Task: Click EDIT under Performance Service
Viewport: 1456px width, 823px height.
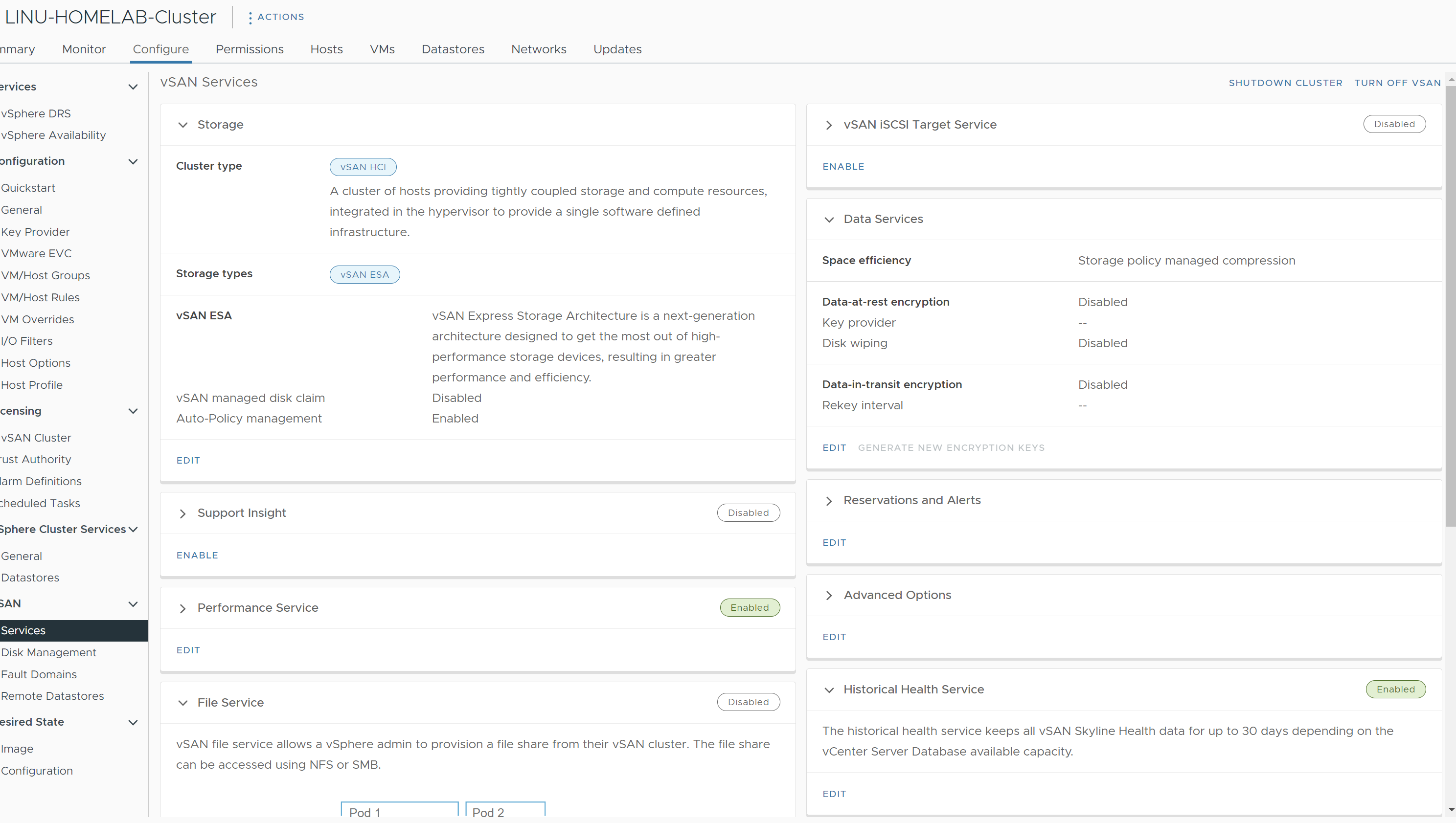Action: click(188, 650)
